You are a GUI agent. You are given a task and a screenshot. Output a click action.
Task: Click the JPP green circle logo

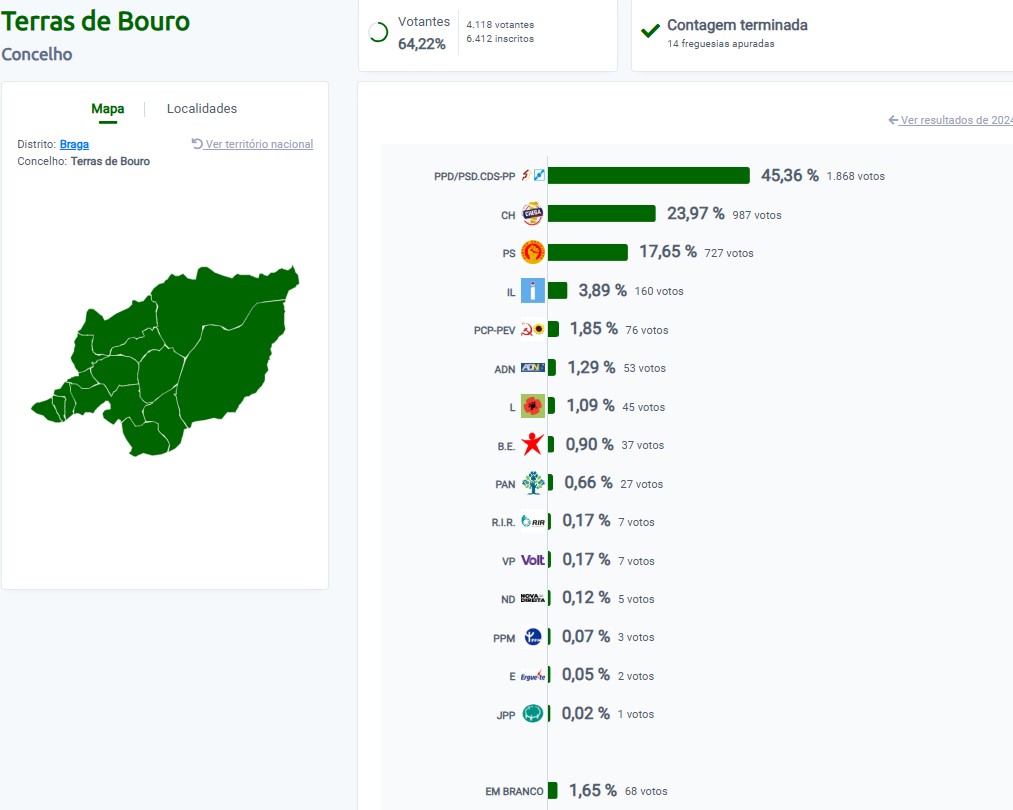click(533, 714)
